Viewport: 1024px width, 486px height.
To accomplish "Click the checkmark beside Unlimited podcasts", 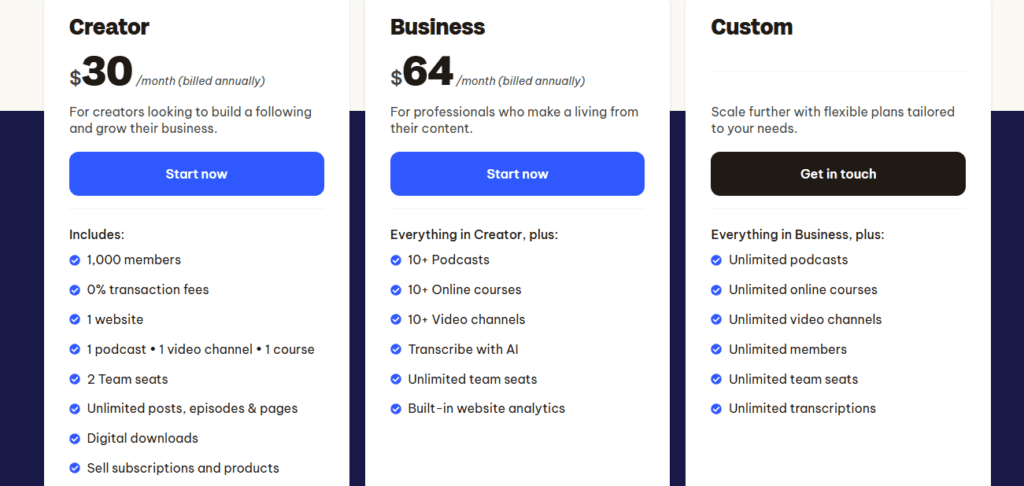I will [x=716, y=260].
